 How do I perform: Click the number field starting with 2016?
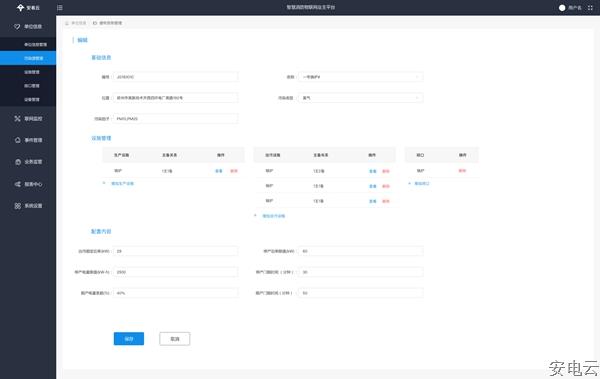click(x=175, y=77)
